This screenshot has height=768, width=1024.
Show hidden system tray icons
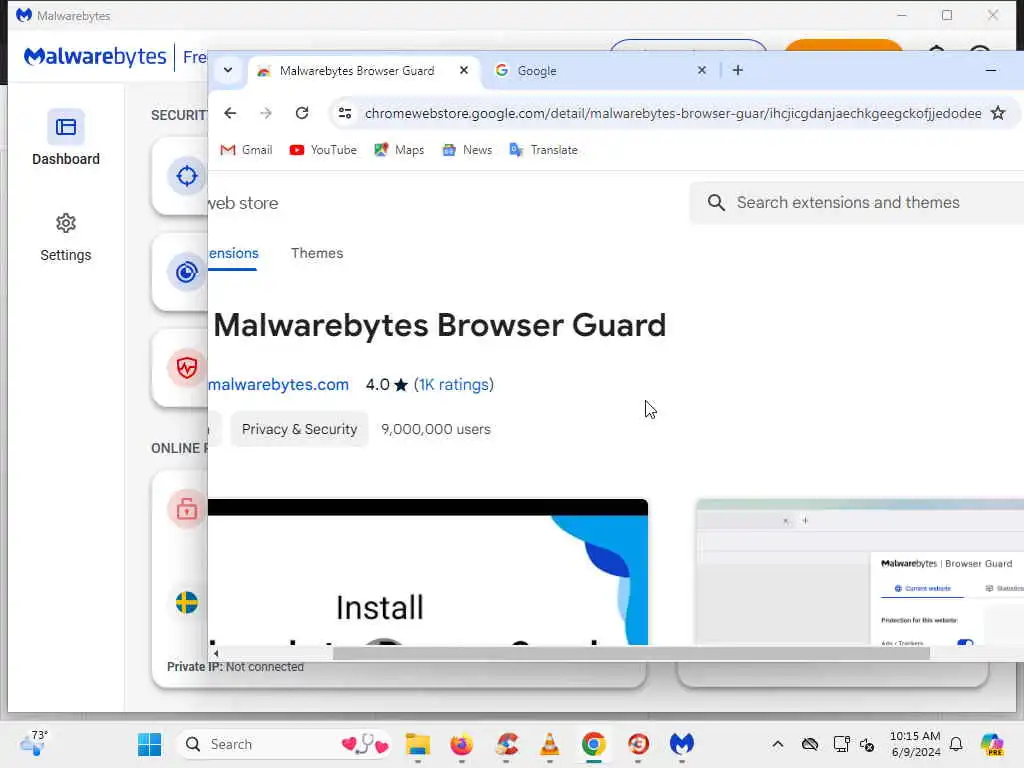[x=777, y=744]
